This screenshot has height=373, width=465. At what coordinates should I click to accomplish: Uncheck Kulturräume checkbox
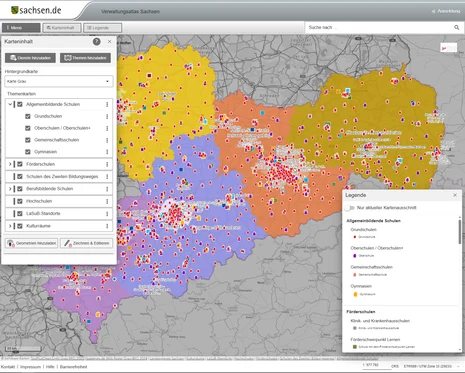click(20, 226)
